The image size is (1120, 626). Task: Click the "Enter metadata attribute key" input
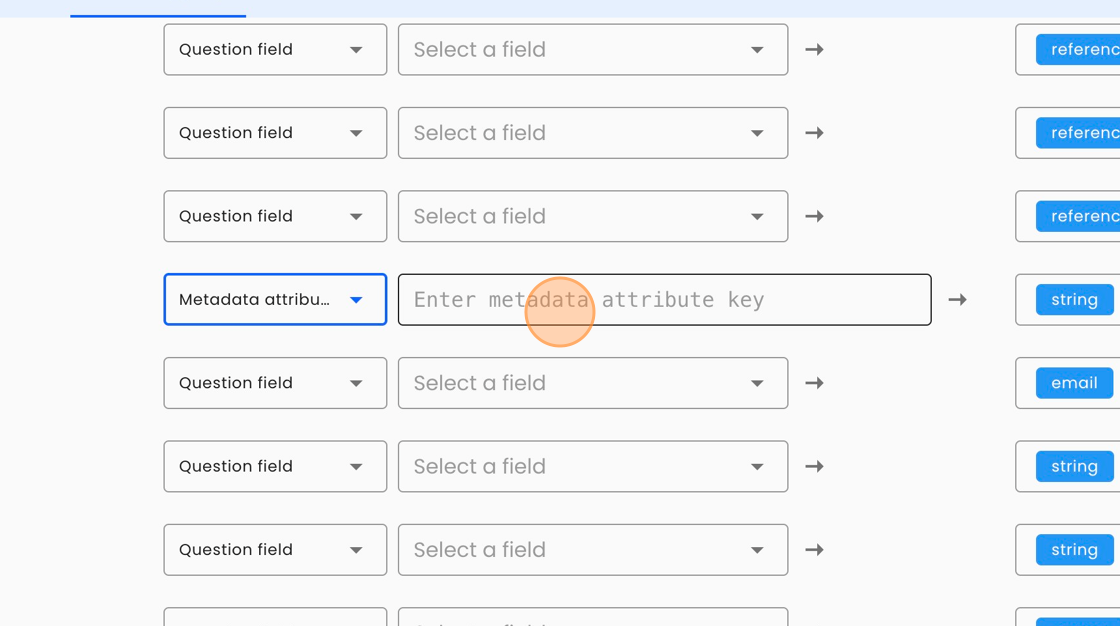(664, 300)
